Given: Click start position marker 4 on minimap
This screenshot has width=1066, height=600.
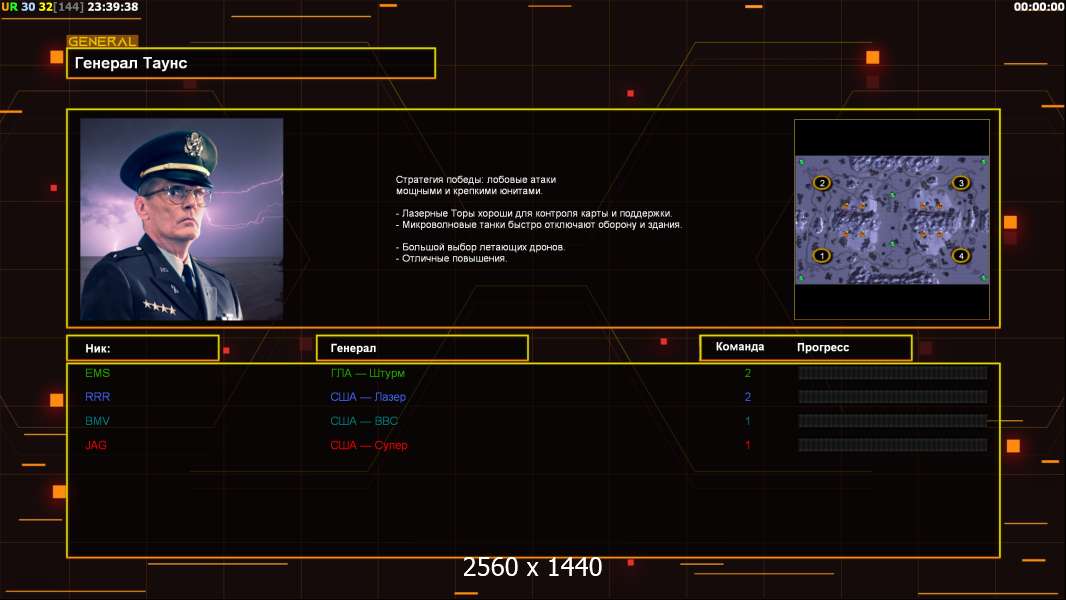Looking at the screenshot, I should [x=961, y=256].
